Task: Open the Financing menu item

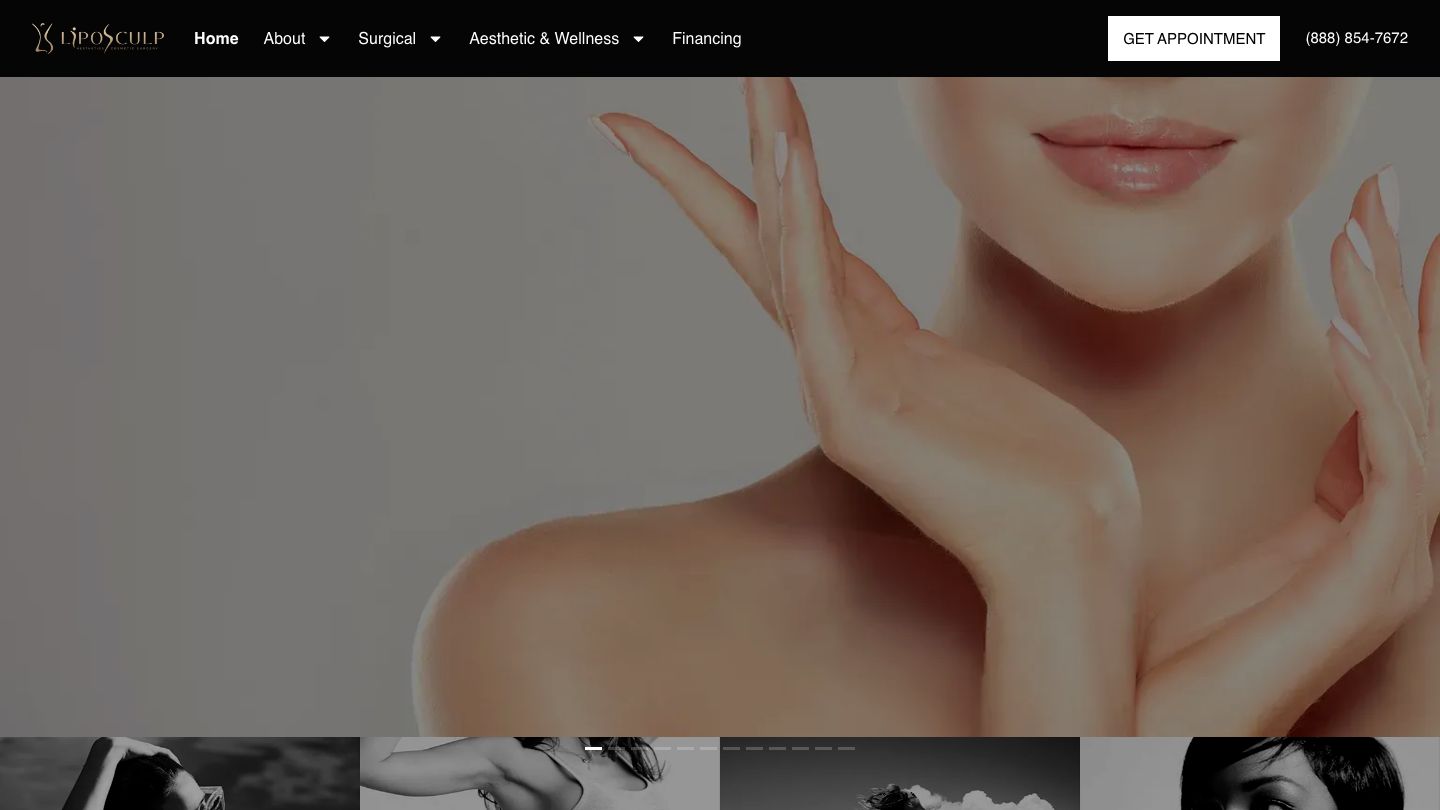Action: [x=706, y=38]
